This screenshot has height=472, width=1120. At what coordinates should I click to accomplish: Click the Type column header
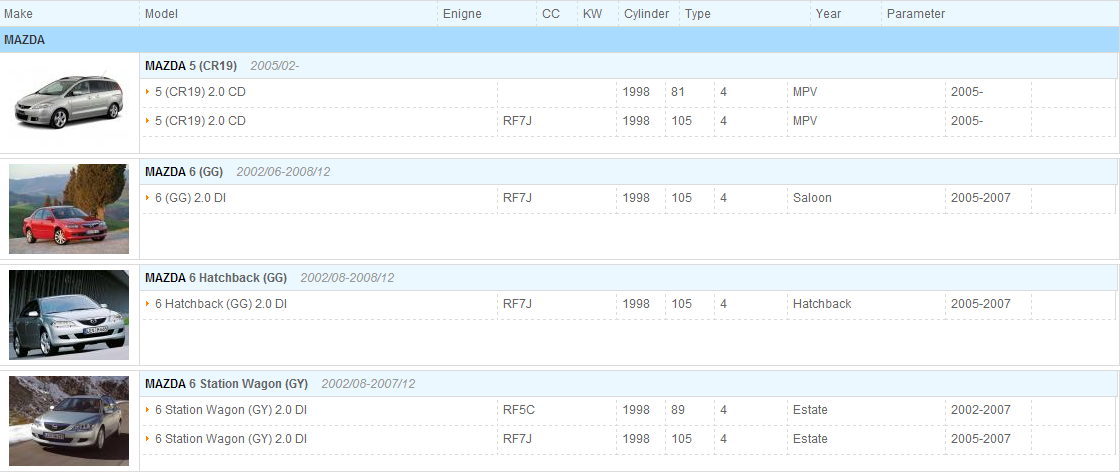[698, 14]
